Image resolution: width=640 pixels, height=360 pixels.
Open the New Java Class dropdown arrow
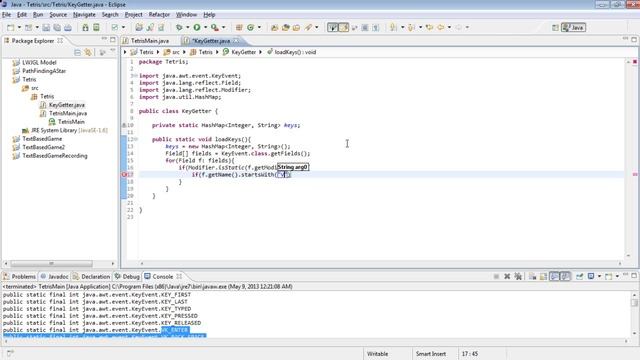259,27
